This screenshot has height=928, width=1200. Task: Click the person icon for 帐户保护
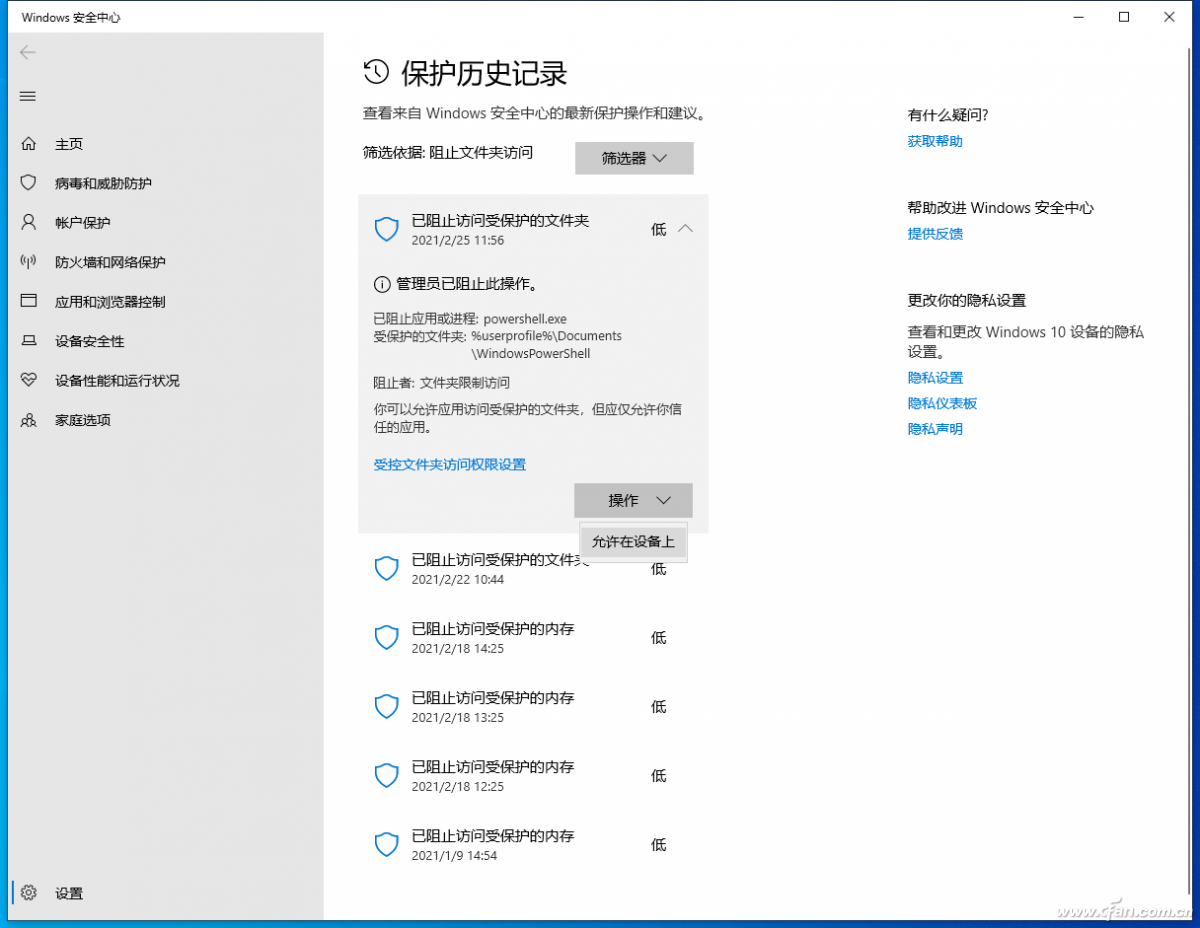coord(29,222)
